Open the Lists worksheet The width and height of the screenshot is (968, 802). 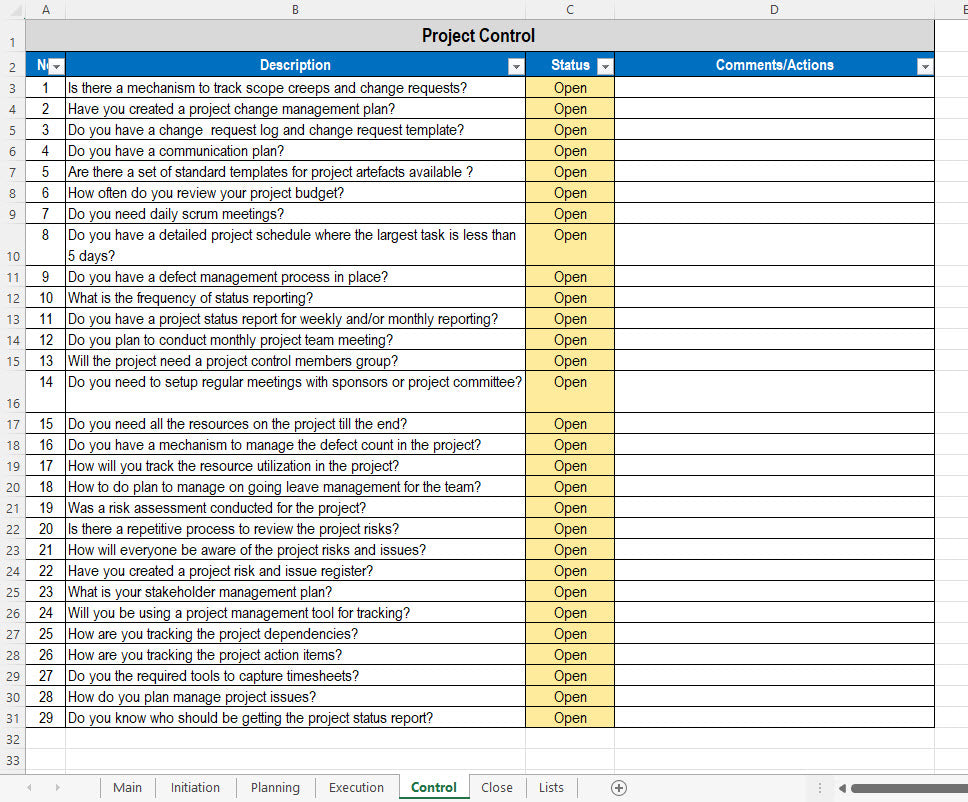point(551,787)
